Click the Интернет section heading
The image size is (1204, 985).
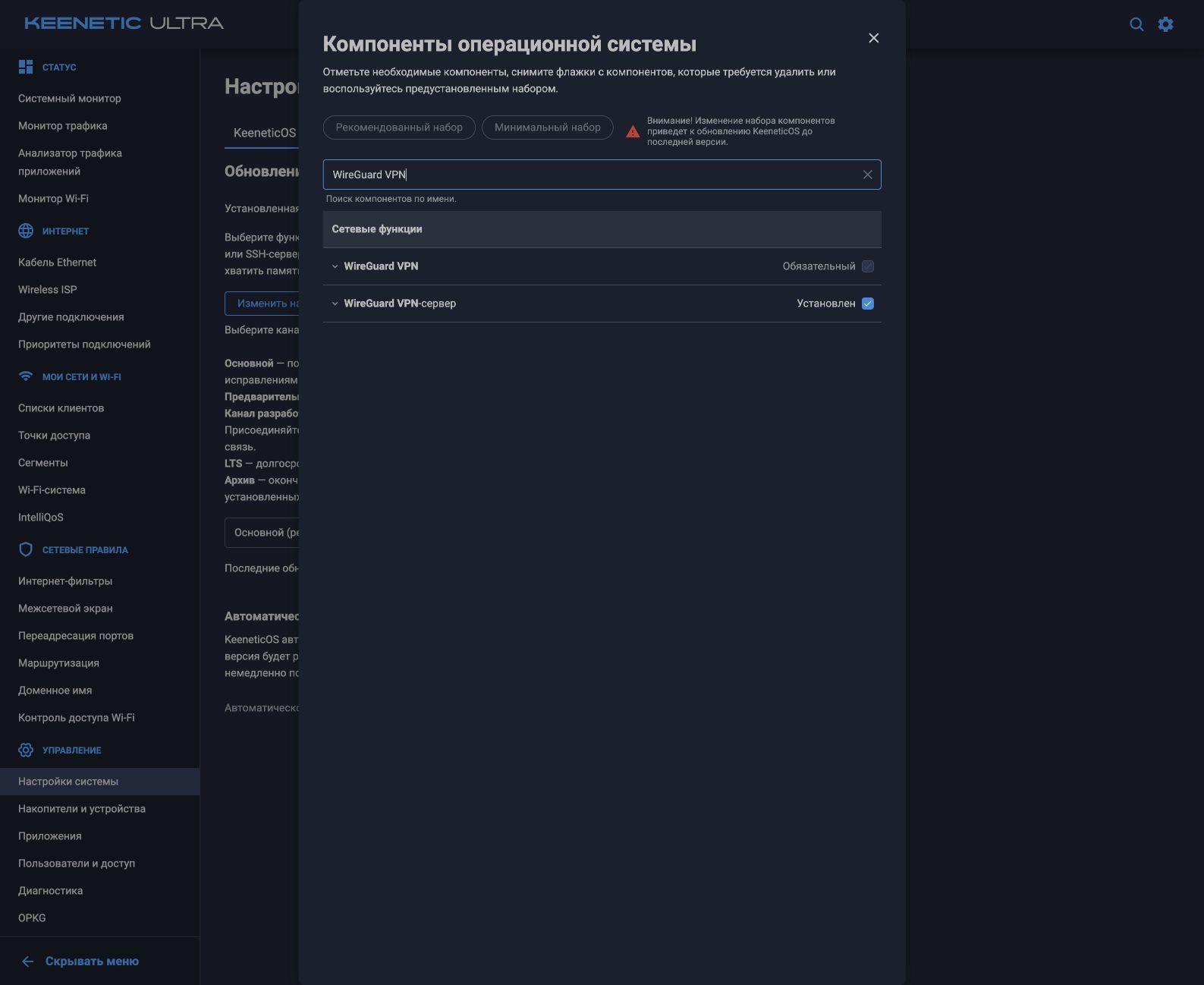pos(65,231)
